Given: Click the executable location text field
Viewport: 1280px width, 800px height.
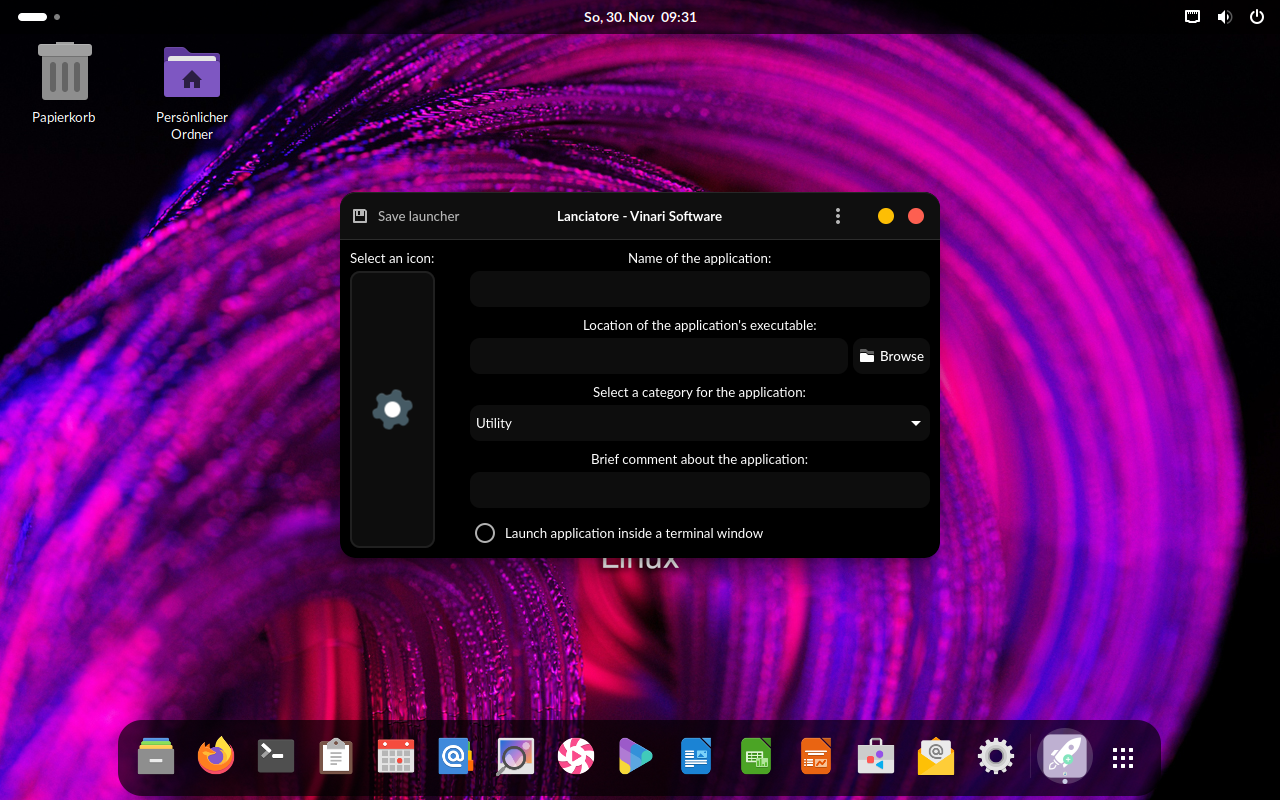Looking at the screenshot, I should (x=658, y=356).
